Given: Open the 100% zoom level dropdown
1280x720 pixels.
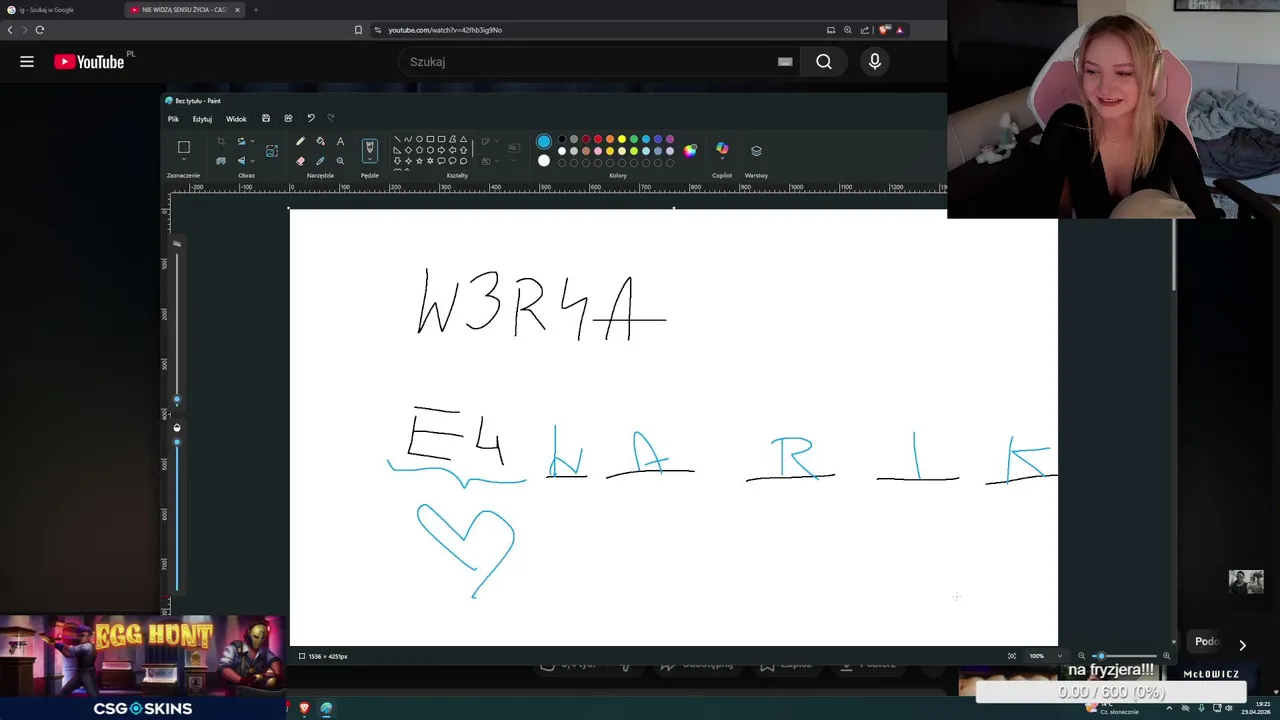Looking at the screenshot, I should (x=1059, y=656).
